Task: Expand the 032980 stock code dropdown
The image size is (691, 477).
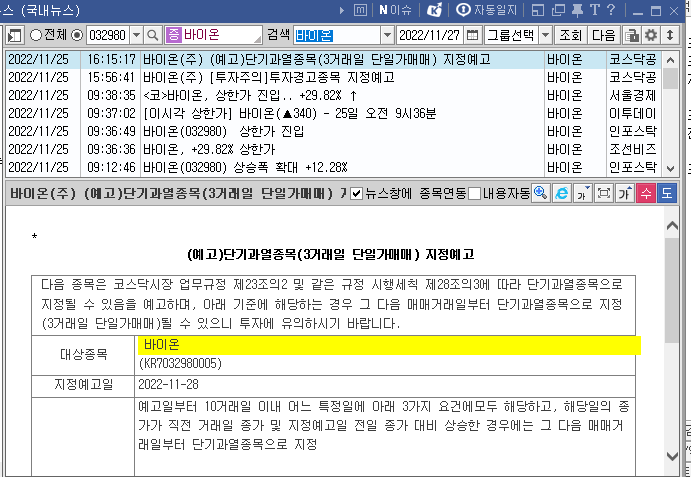Action: [x=136, y=35]
